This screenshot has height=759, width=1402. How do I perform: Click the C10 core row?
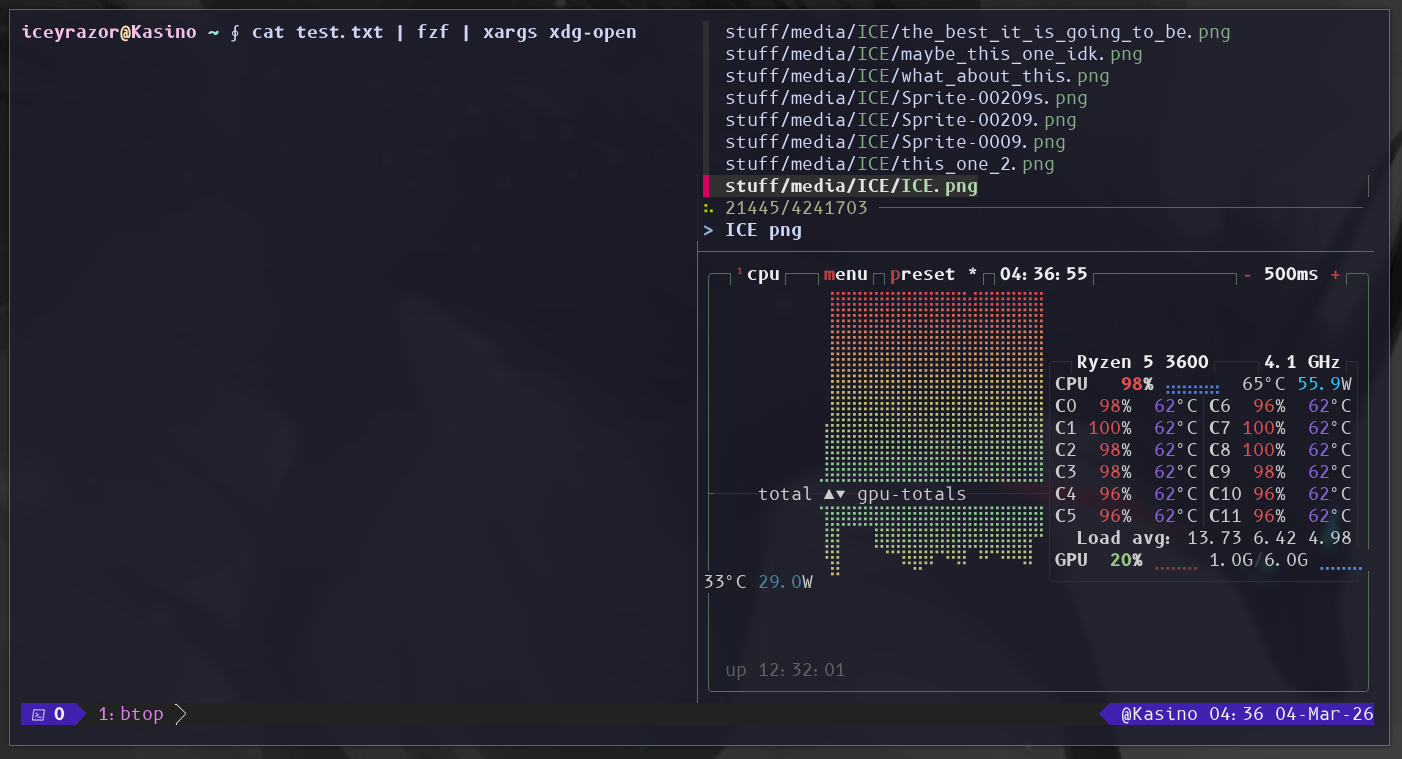(x=1280, y=494)
